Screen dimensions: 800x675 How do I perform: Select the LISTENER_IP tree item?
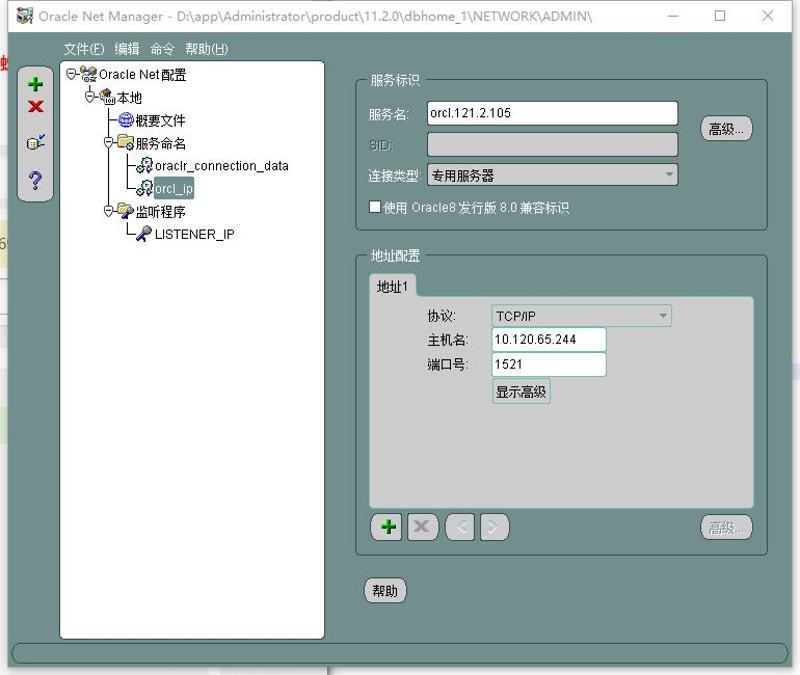coord(194,234)
